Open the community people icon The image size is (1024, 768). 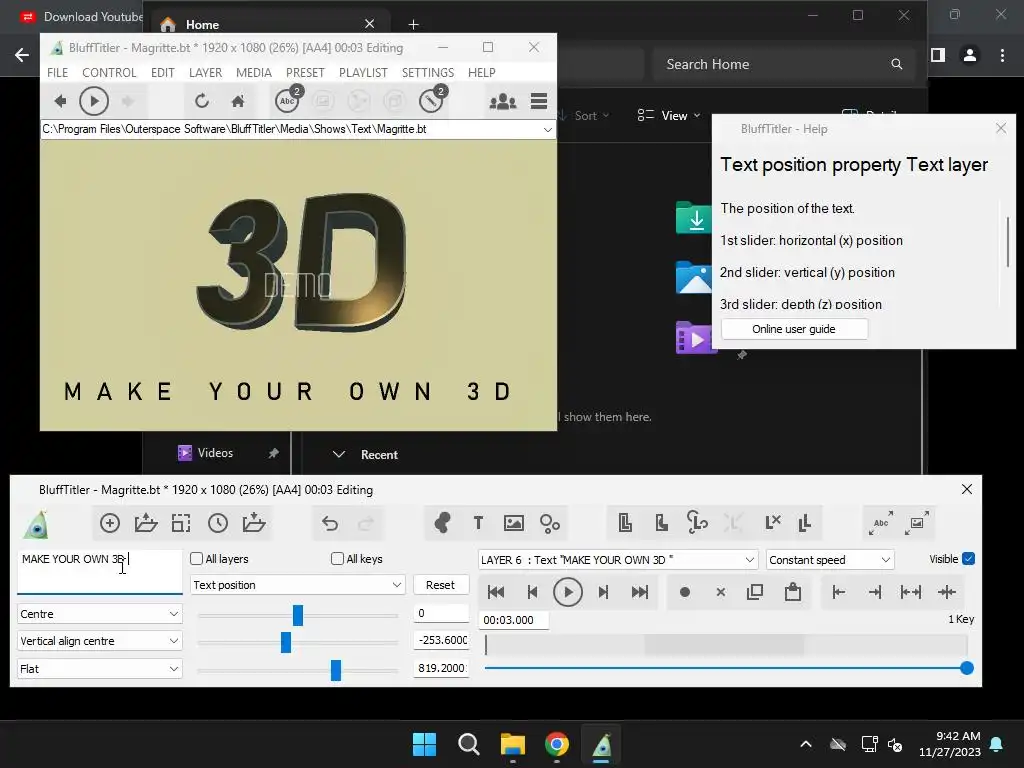point(503,101)
